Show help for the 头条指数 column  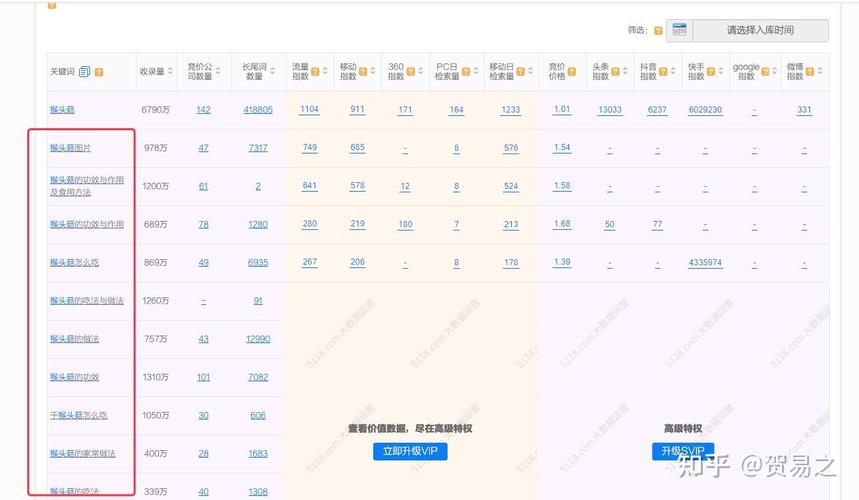[x=615, y=71]
